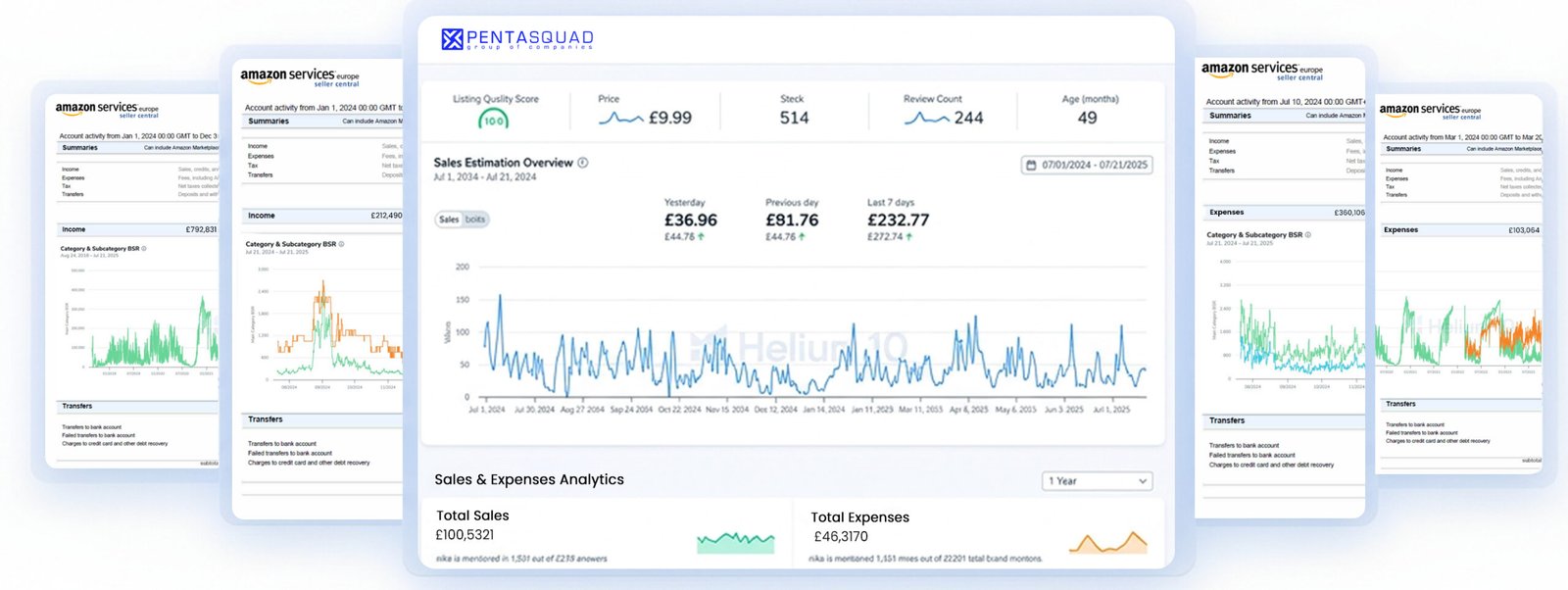Toggle chart view to Sales
Screen dimensions: 1568x590
pos(449,220)
